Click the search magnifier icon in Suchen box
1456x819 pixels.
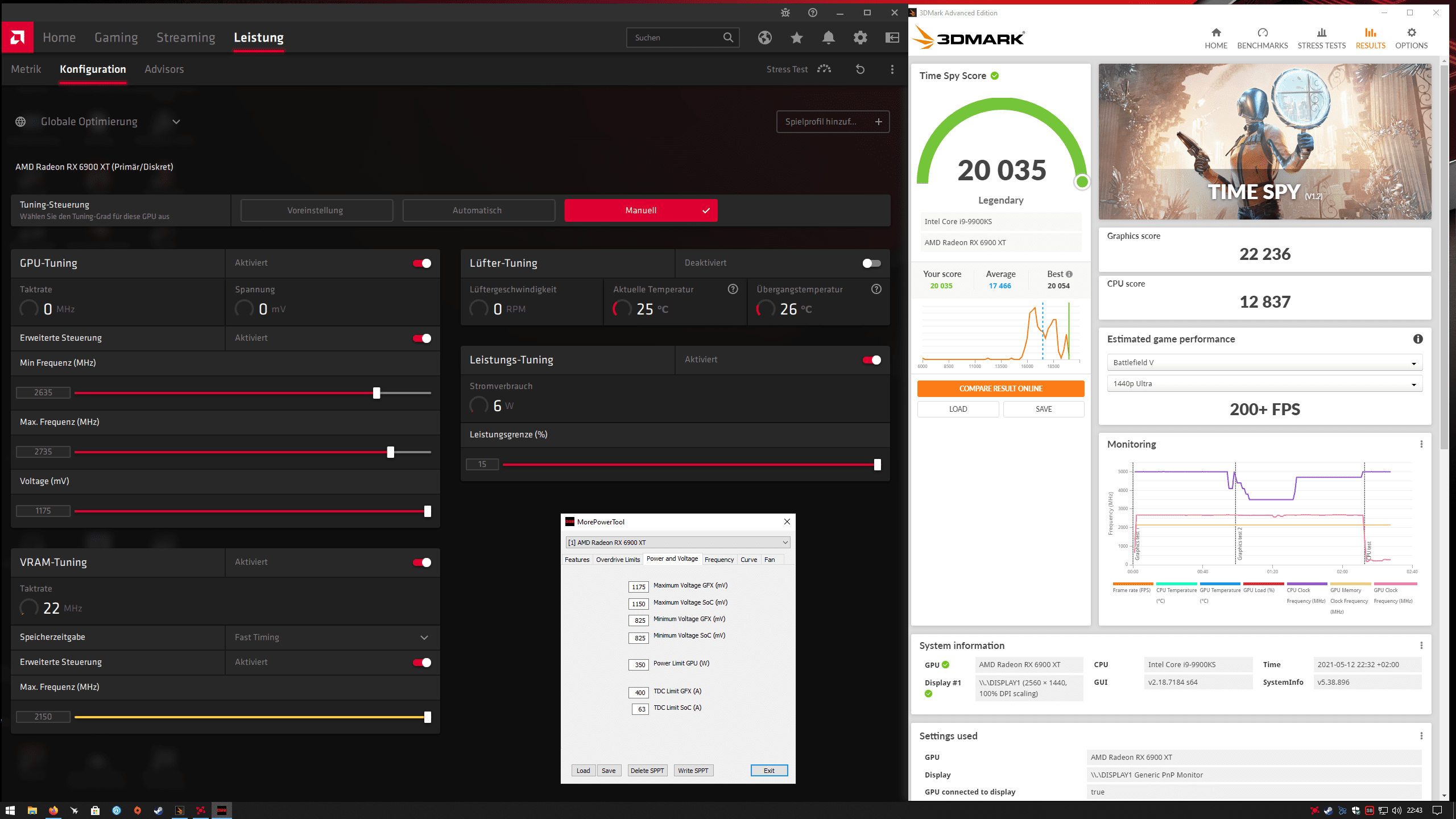point(728,38)
